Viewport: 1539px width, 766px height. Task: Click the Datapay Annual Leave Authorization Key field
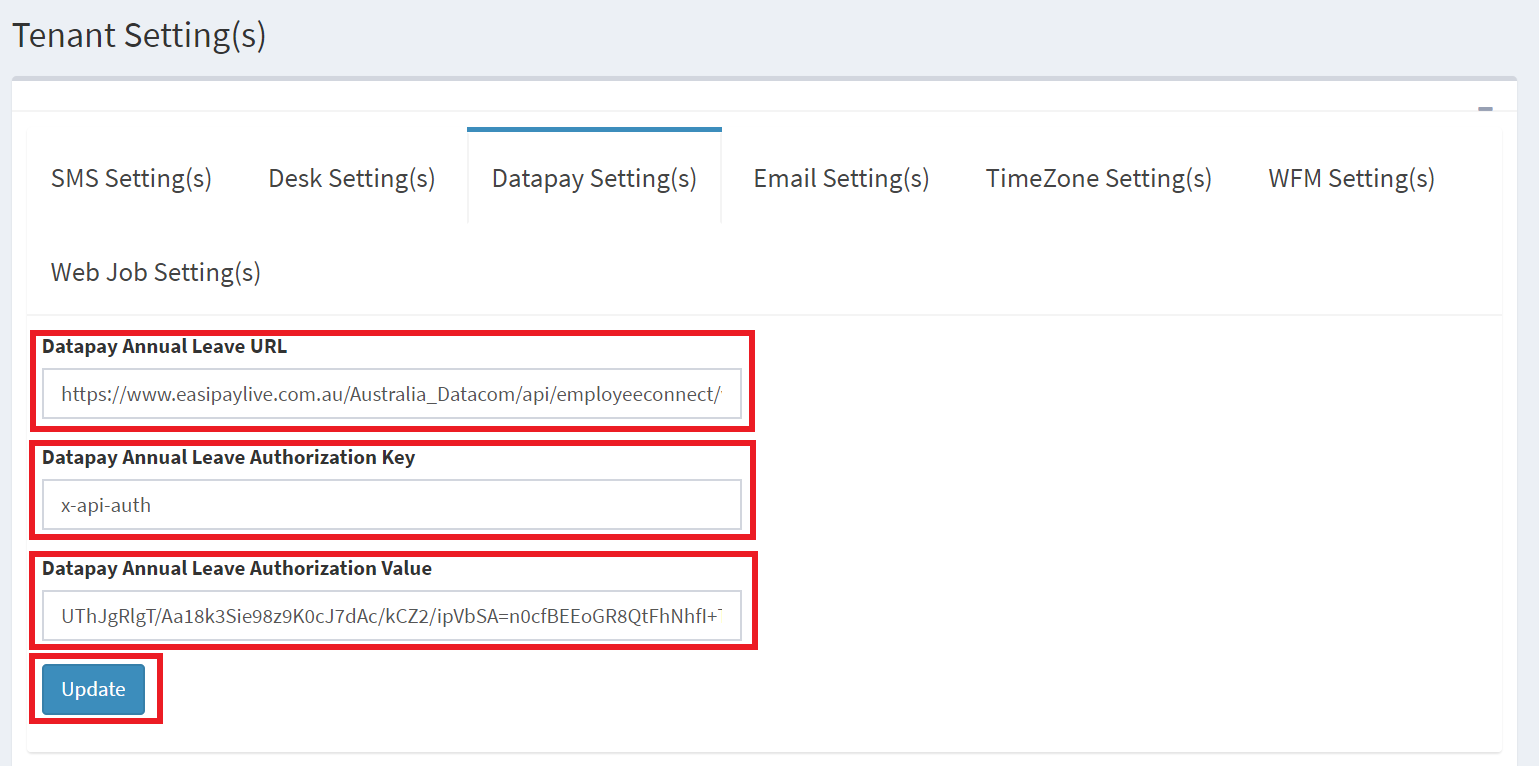click(393, 505)
